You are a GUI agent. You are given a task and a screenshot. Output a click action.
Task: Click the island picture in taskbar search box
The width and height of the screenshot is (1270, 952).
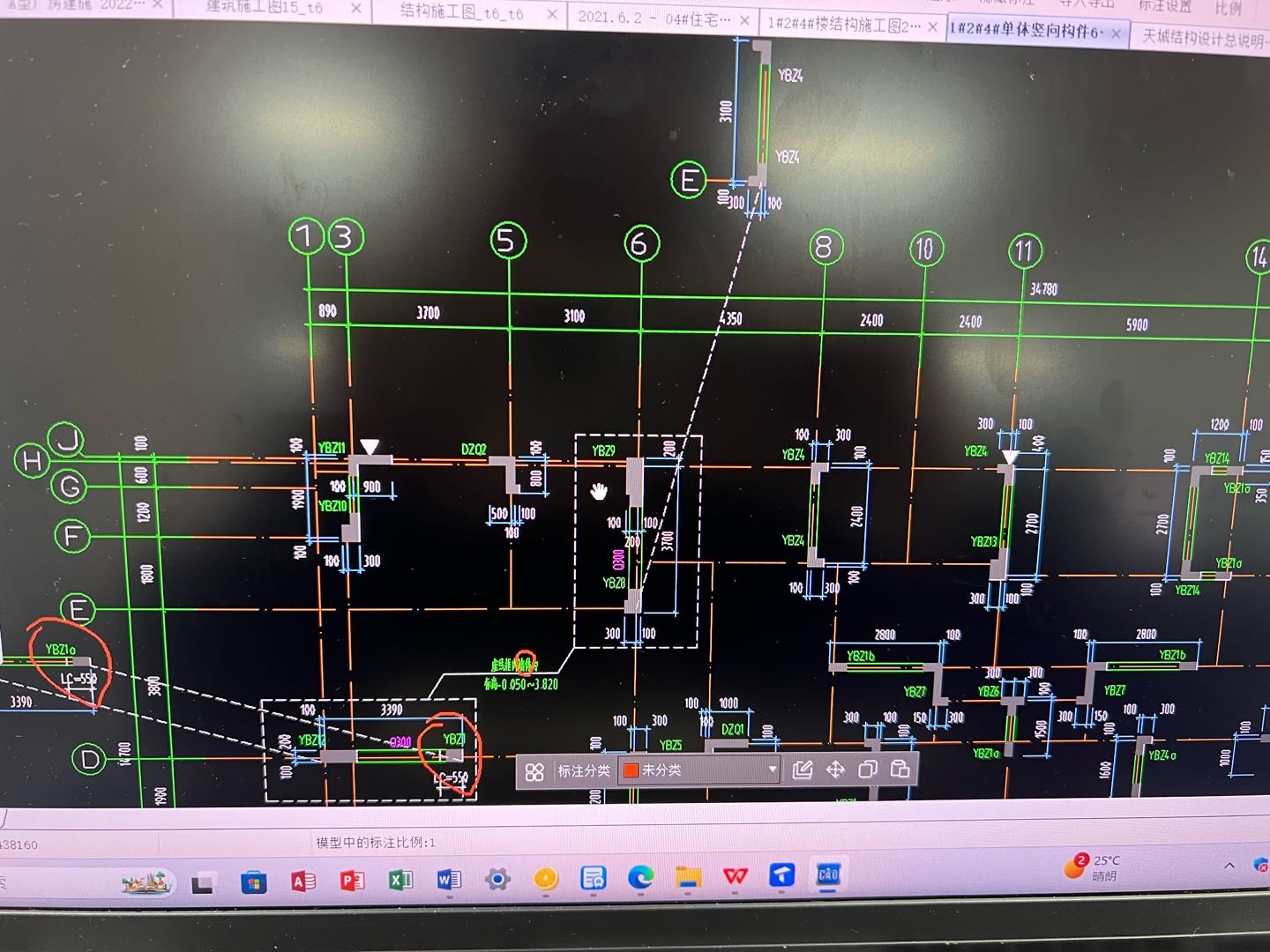(147, 882)
